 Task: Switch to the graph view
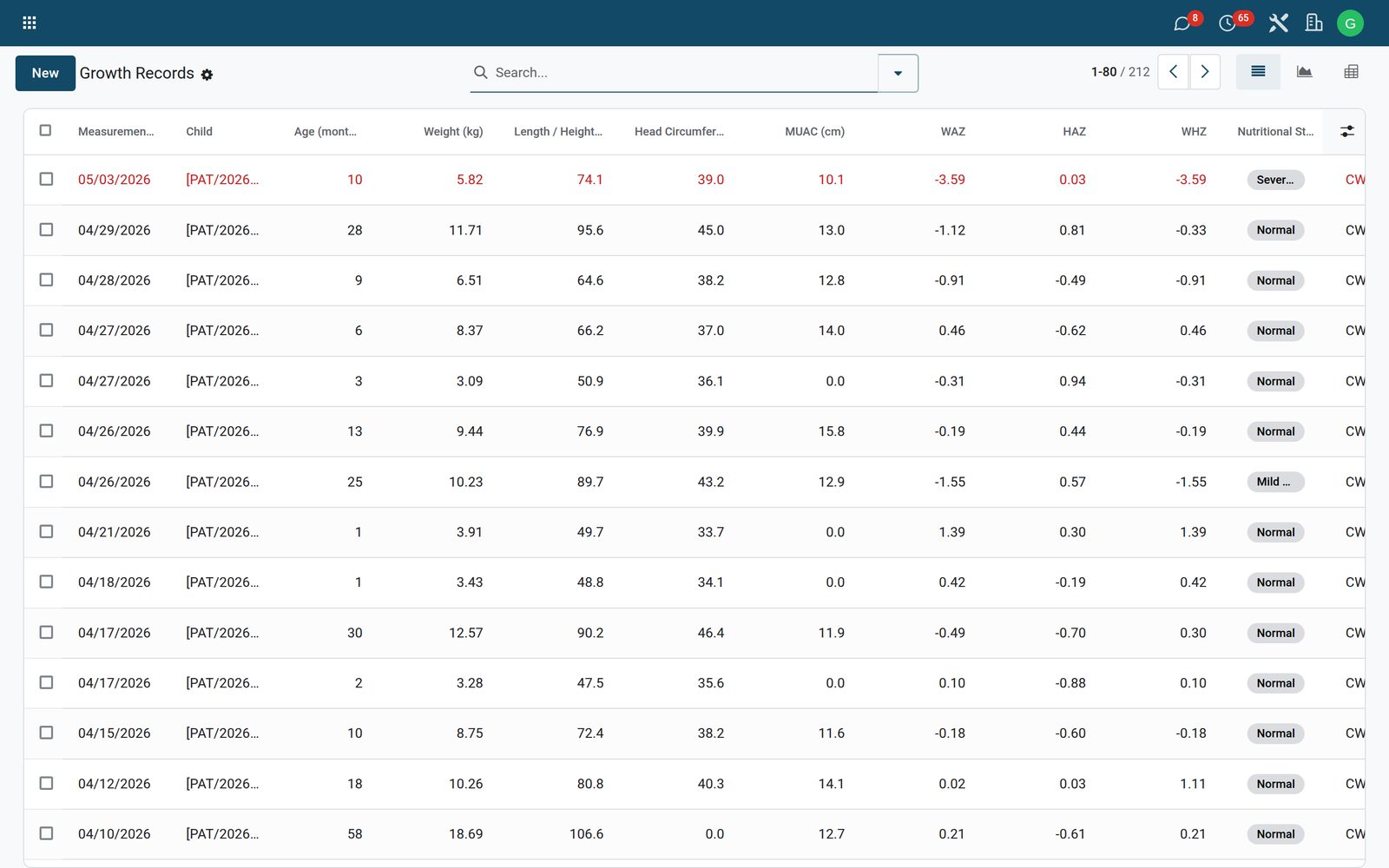point(1304,72)
